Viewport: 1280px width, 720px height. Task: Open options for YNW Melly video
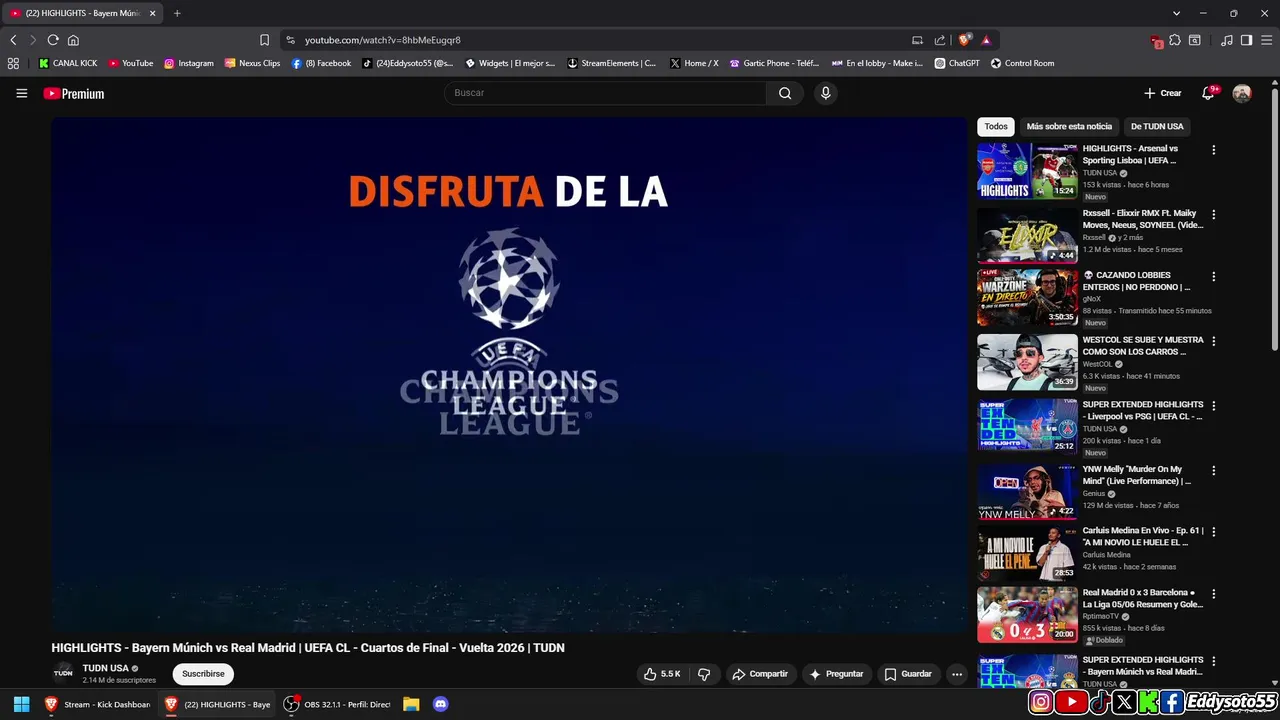(1214, 470)
